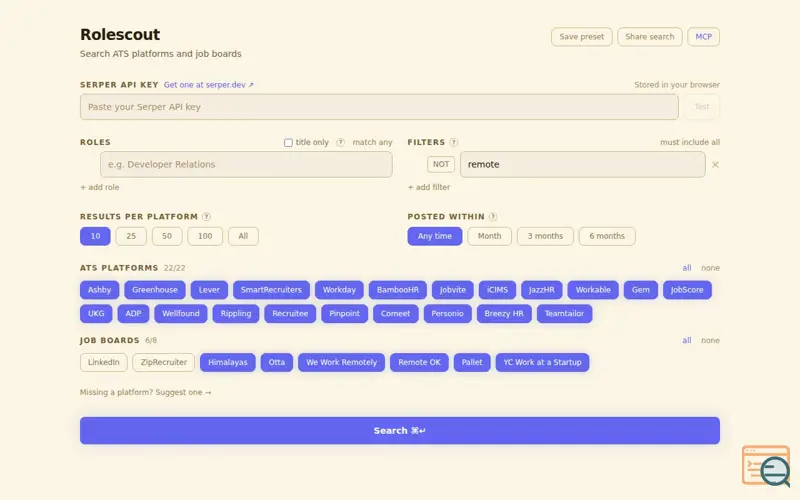
Task: Select 50 results per platform
Action: (x=167, y=236)
